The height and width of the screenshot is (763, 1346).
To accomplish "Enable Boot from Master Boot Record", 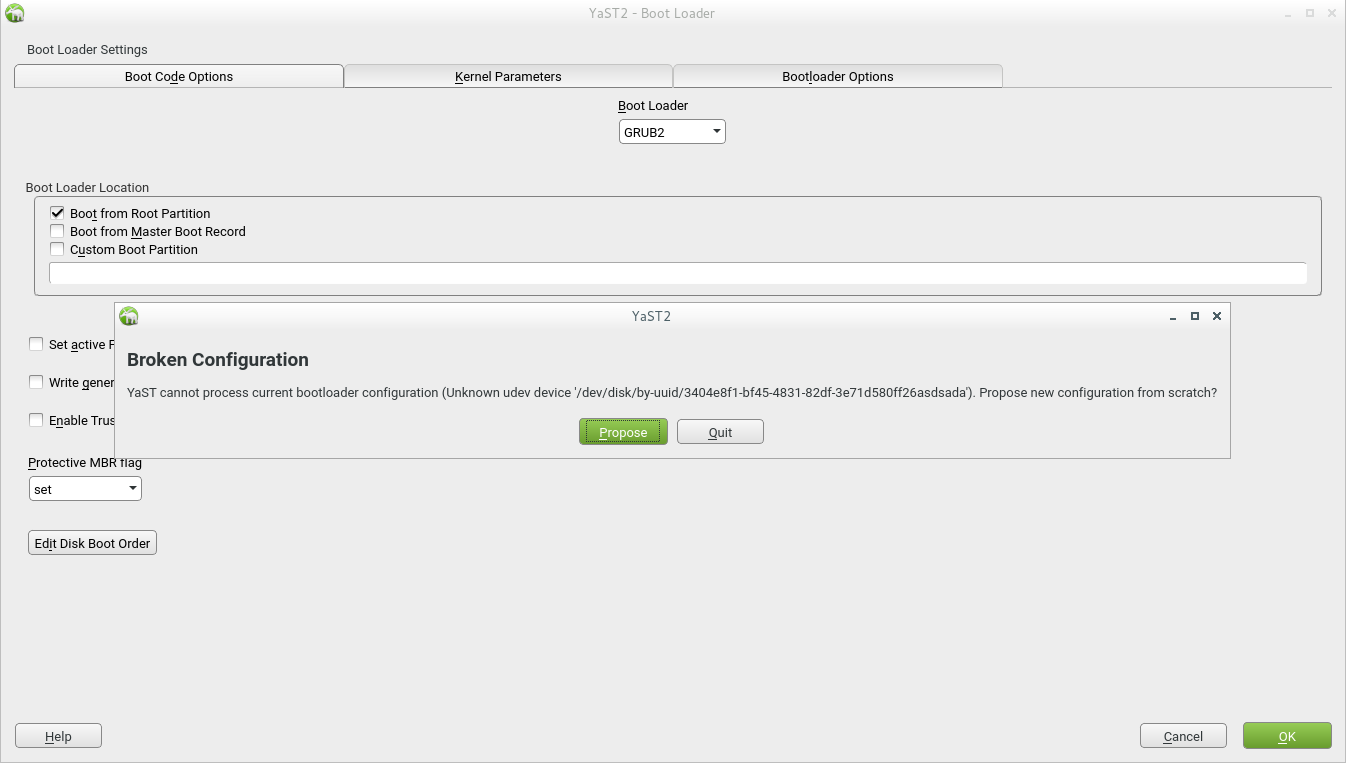I will pyautogui.click(x=57, y=231).
